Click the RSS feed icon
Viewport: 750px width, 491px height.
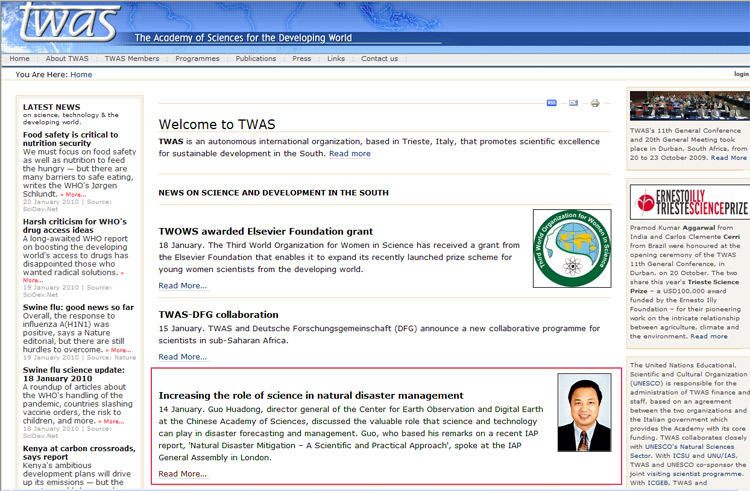pyautogui.click(x=551, y=103)
